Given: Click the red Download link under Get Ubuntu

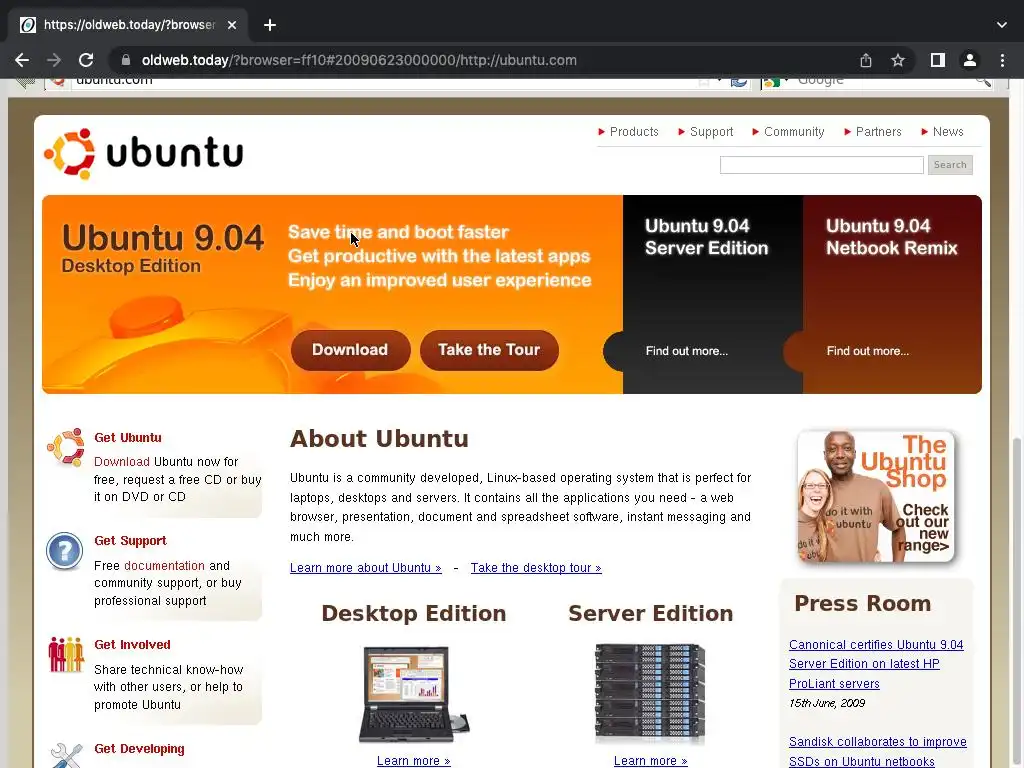Looking at the screenshot, I should pyautogui.click(x=121, y=462).
